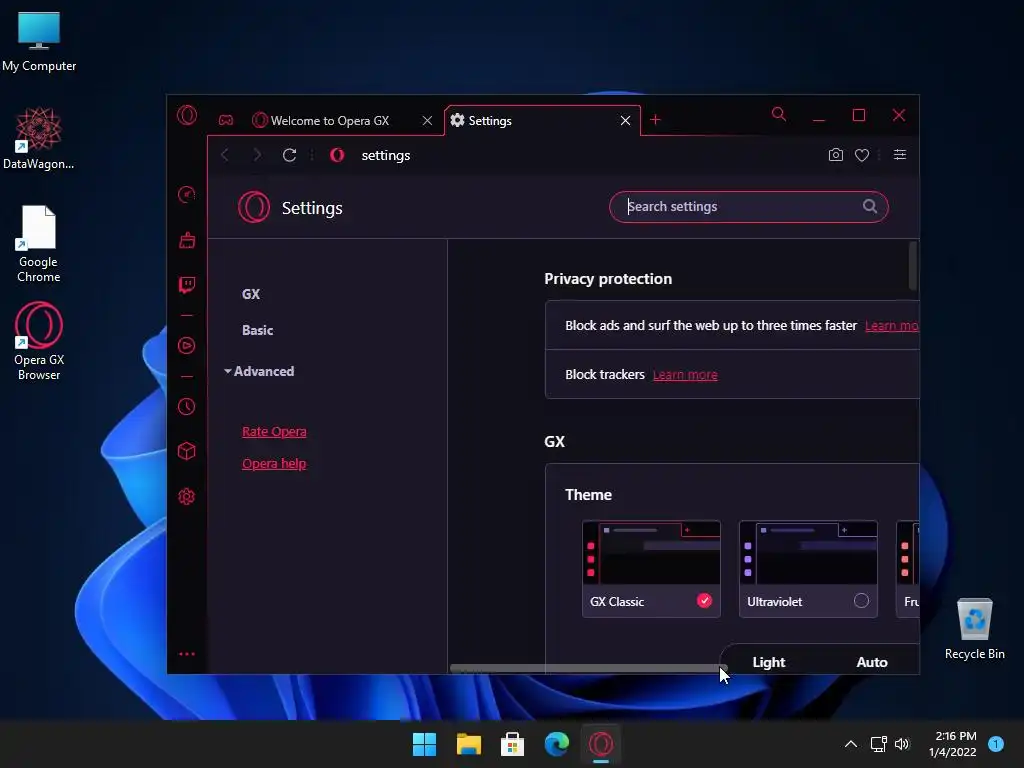The image size is (1024, 768).
Task: Click the search magnifier in Search settings
Action: click(870, 206)
